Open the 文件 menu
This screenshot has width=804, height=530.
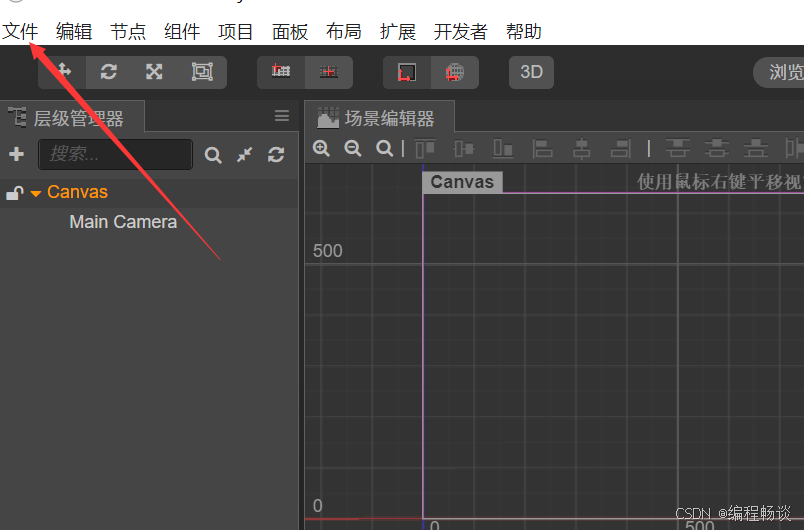click(21, 32)
